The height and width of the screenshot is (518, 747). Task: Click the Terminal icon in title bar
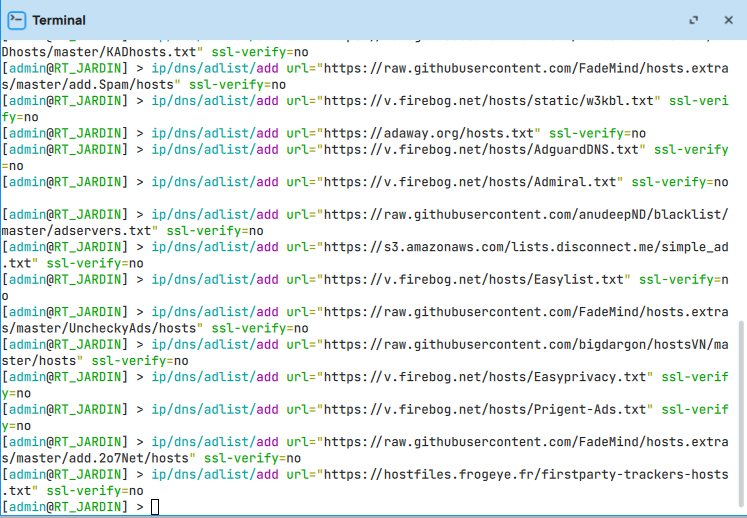pos(17,20)
